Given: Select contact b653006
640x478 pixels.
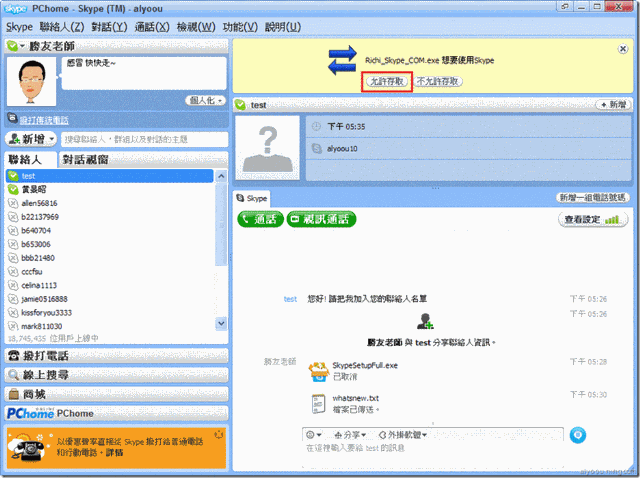Looking at the screenshot, I should pos(109,244).
